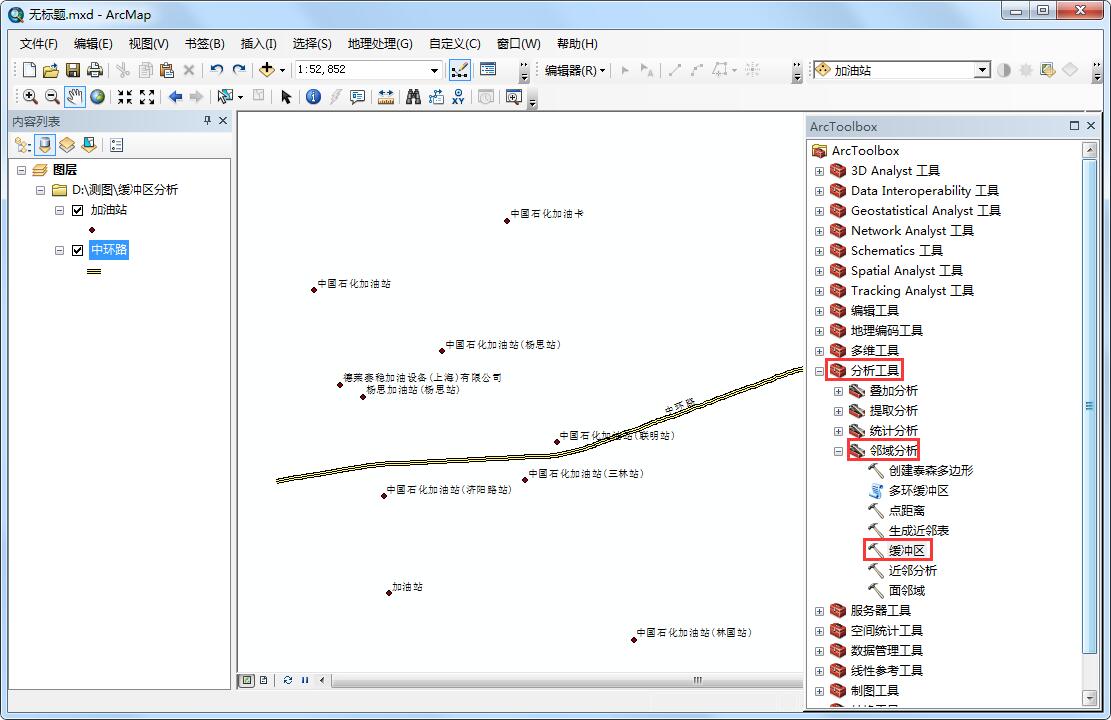This screenshot has width=1111, height=720.
Task: Open the 帮助(H) menu
Action: pos(577,43)
